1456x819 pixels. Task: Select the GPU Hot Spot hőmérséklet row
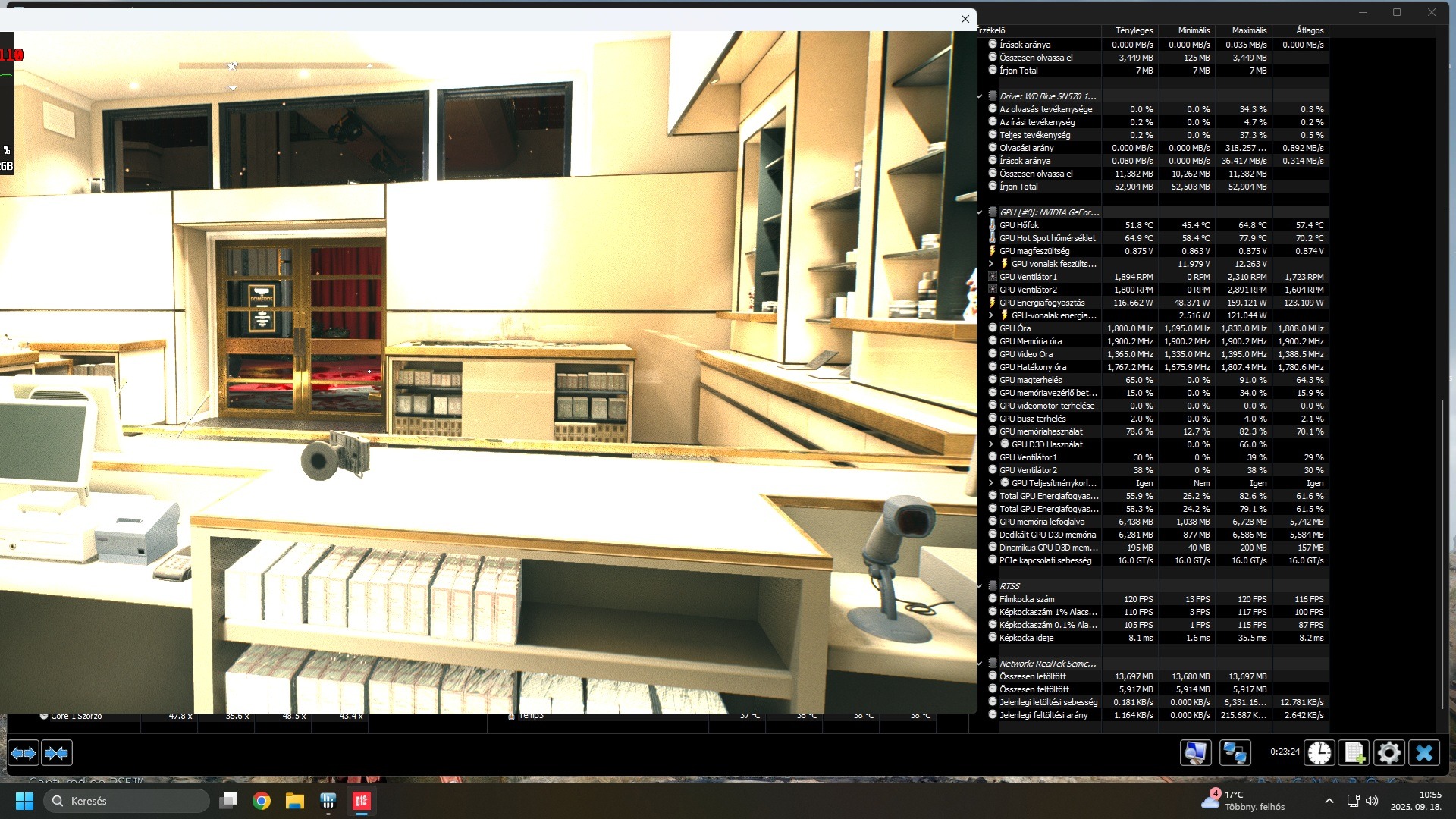[x=1046, y=238]
